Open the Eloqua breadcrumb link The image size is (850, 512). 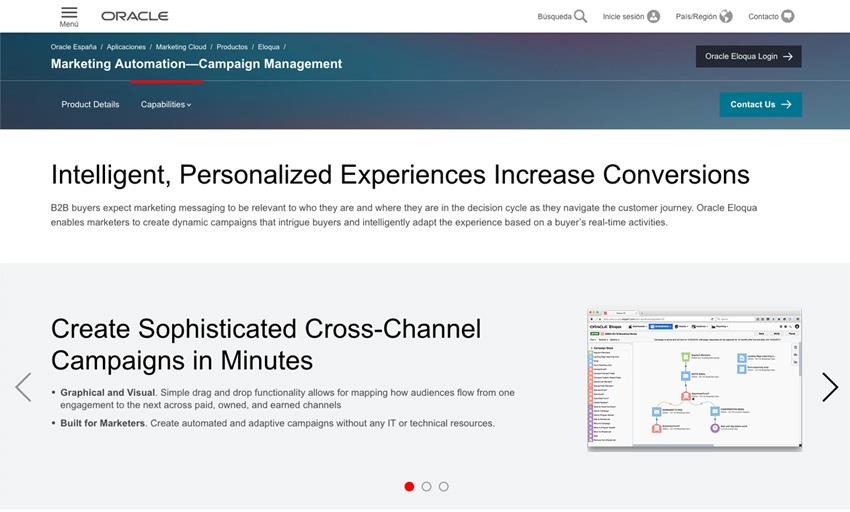(268, 47)
